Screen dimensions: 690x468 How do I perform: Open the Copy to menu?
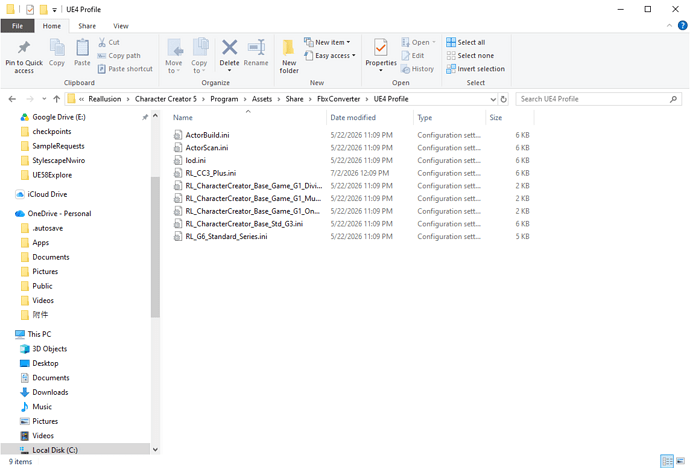click(x=199, y=56)
